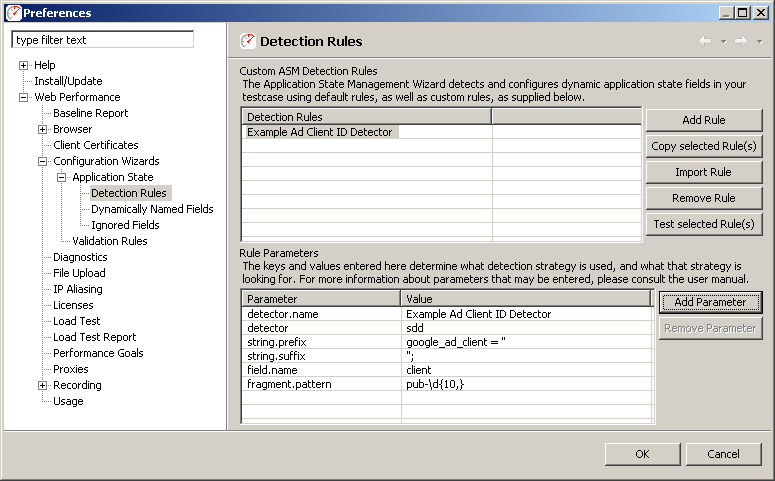Select the fragment.pattern value cell

(x=524, y=383)
